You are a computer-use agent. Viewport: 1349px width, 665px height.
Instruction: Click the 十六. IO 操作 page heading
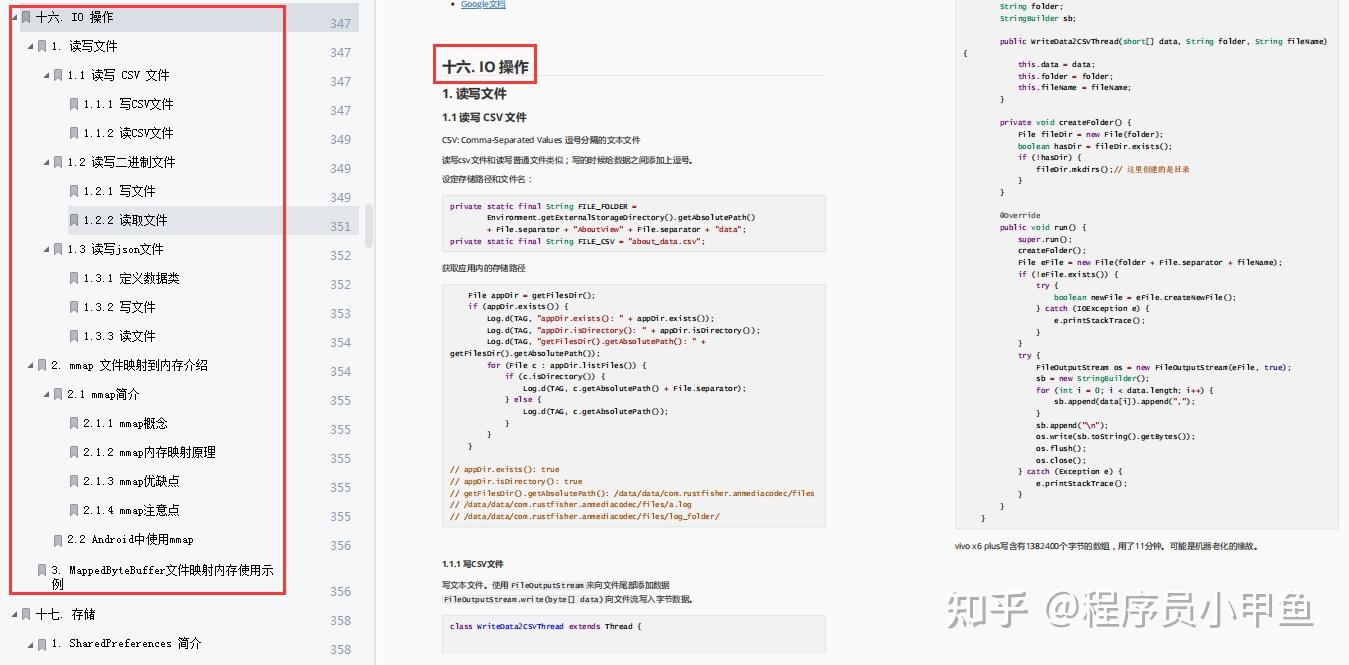click(485, 67)
